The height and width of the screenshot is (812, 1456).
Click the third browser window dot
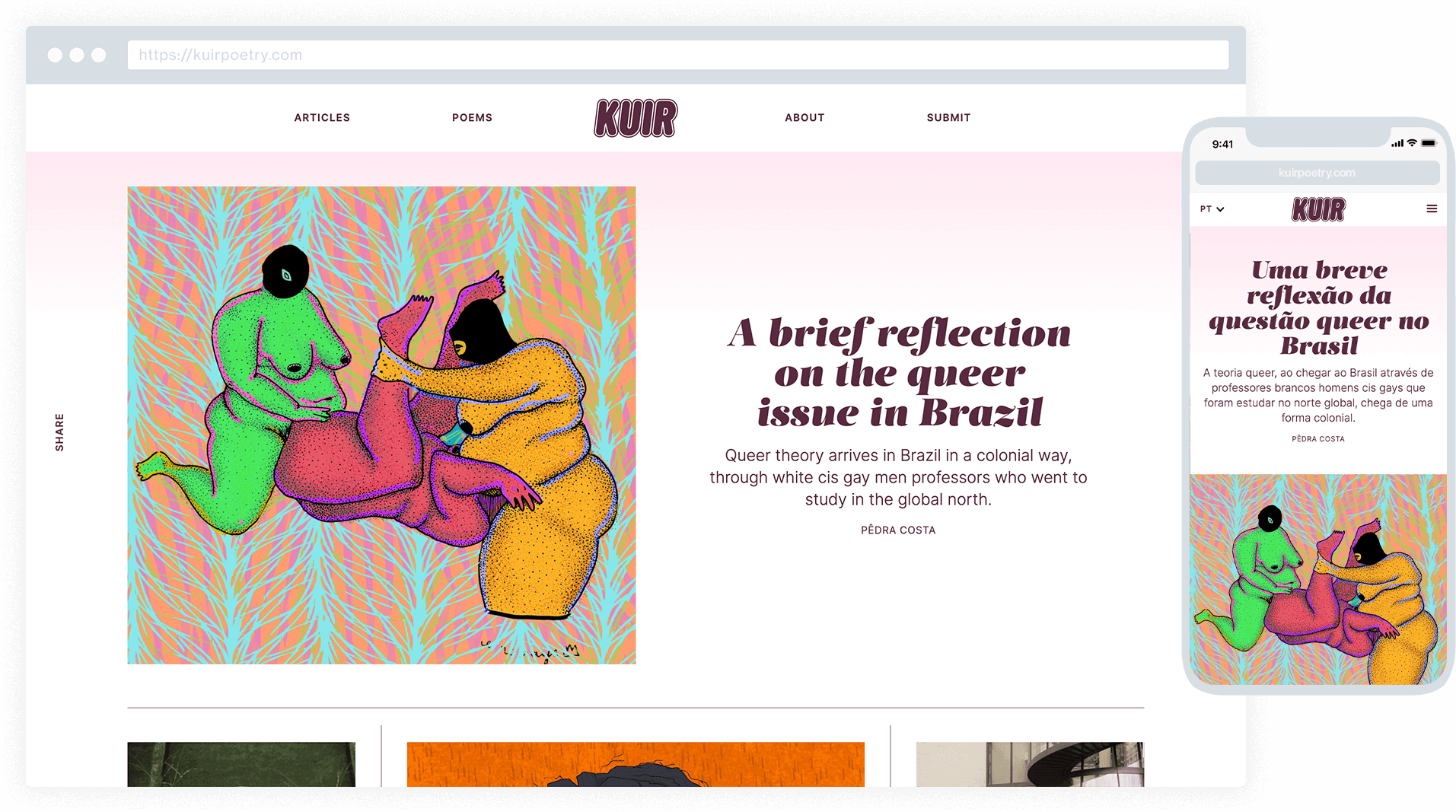tap(99, 55)
